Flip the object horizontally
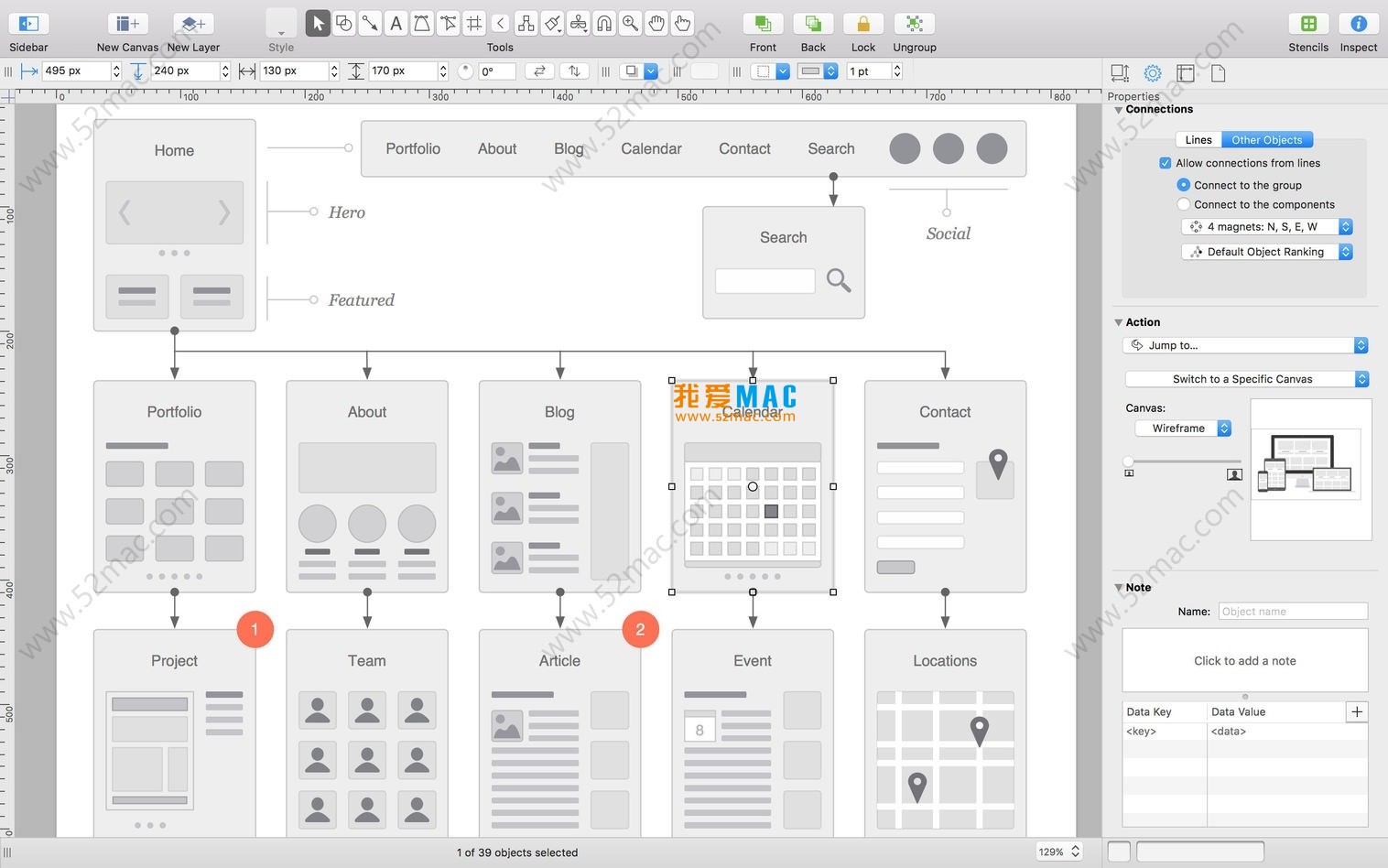The height and width of the screenshot is (868, 1388). 540,71
